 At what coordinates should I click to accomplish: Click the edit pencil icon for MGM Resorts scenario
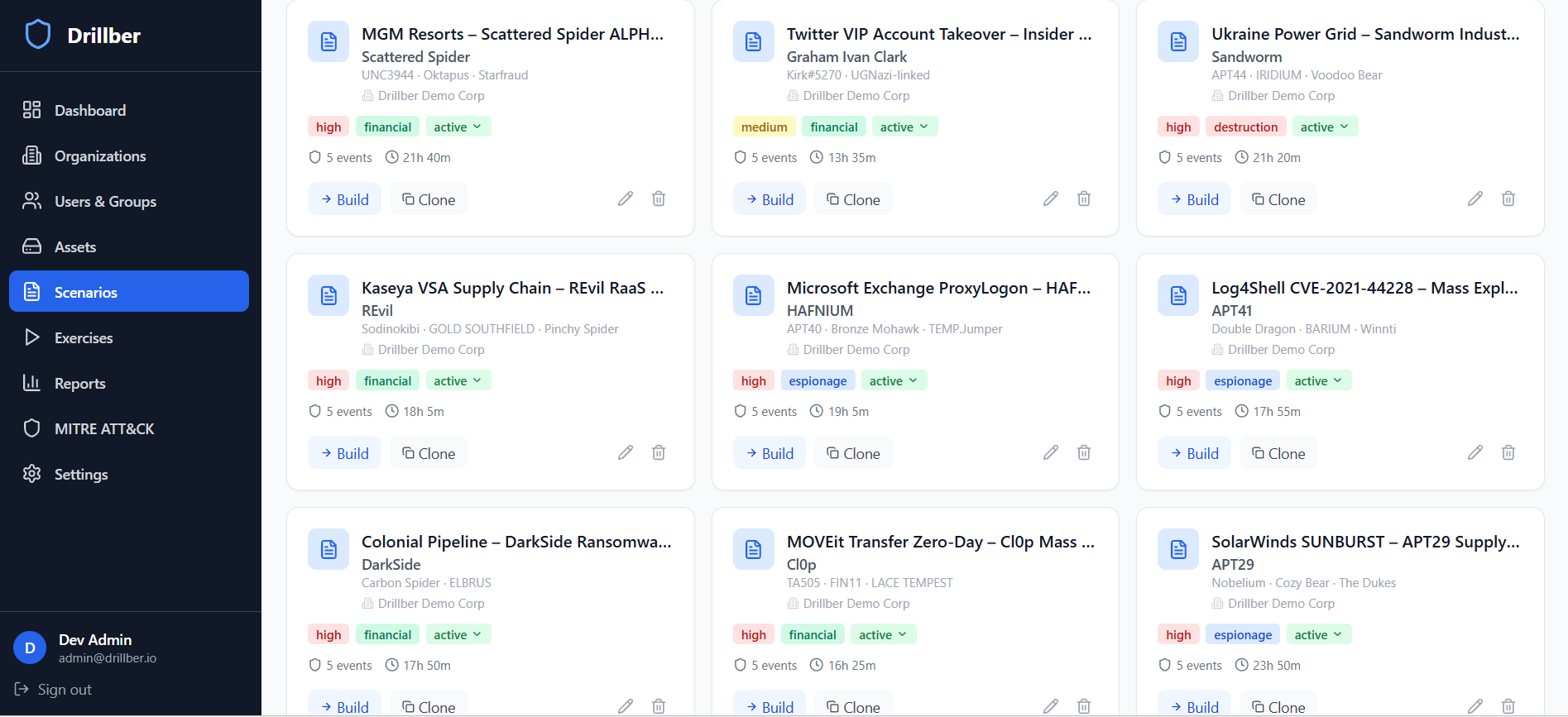pyautogui.click(x=626, y=198)
